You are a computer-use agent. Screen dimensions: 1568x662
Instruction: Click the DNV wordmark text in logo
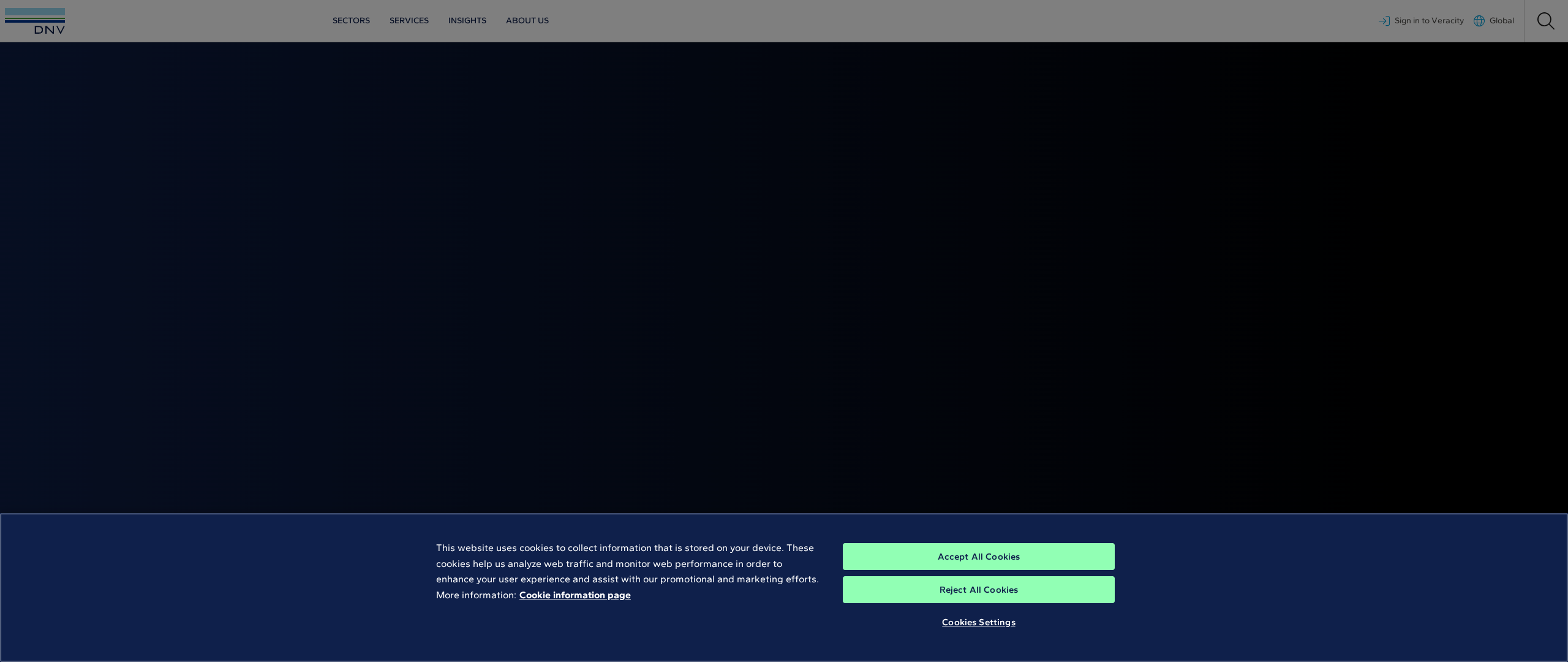[50, 29]
